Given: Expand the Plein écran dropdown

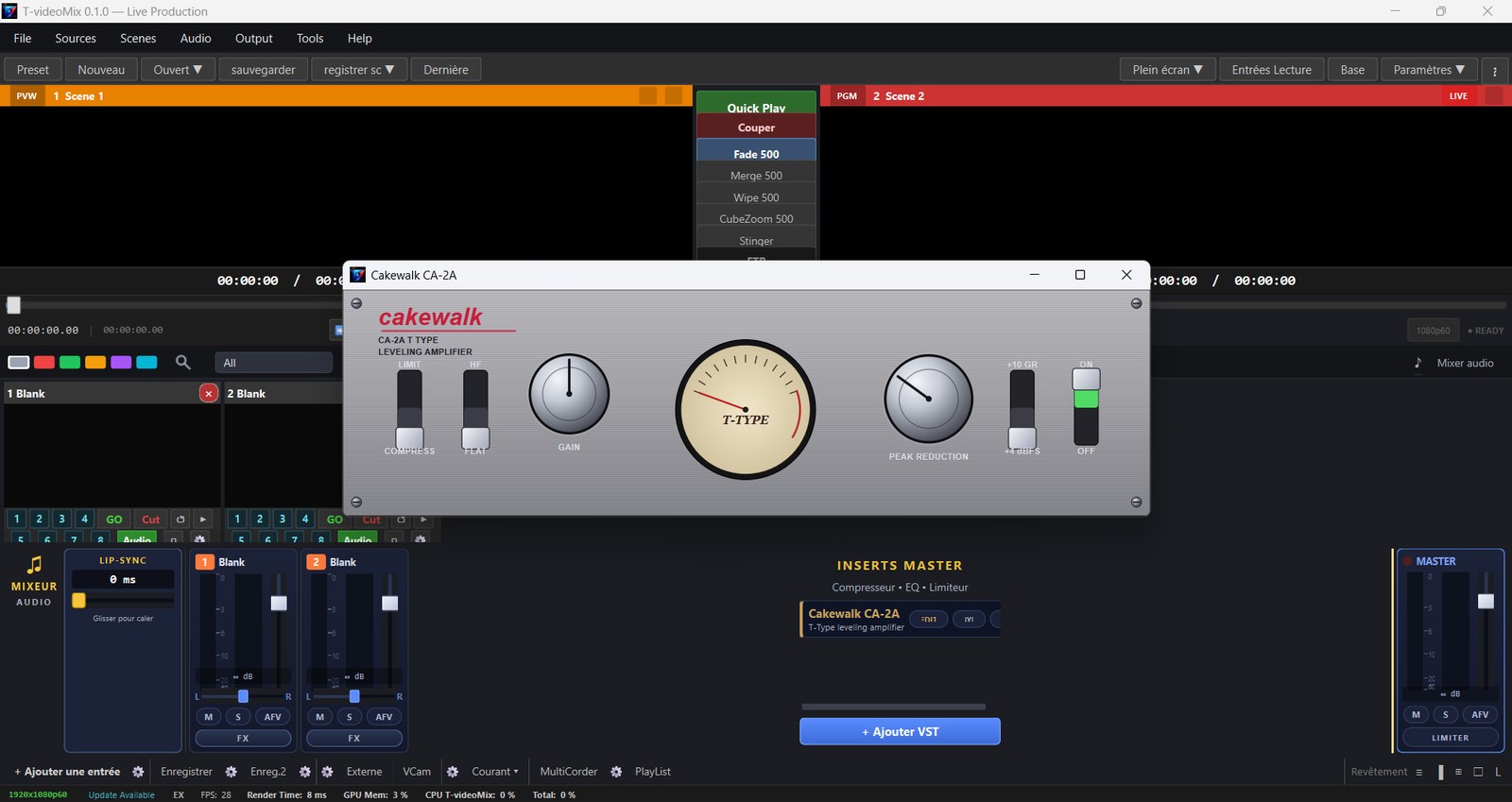Looking at the screenshot, I should tap(1168, 70).
